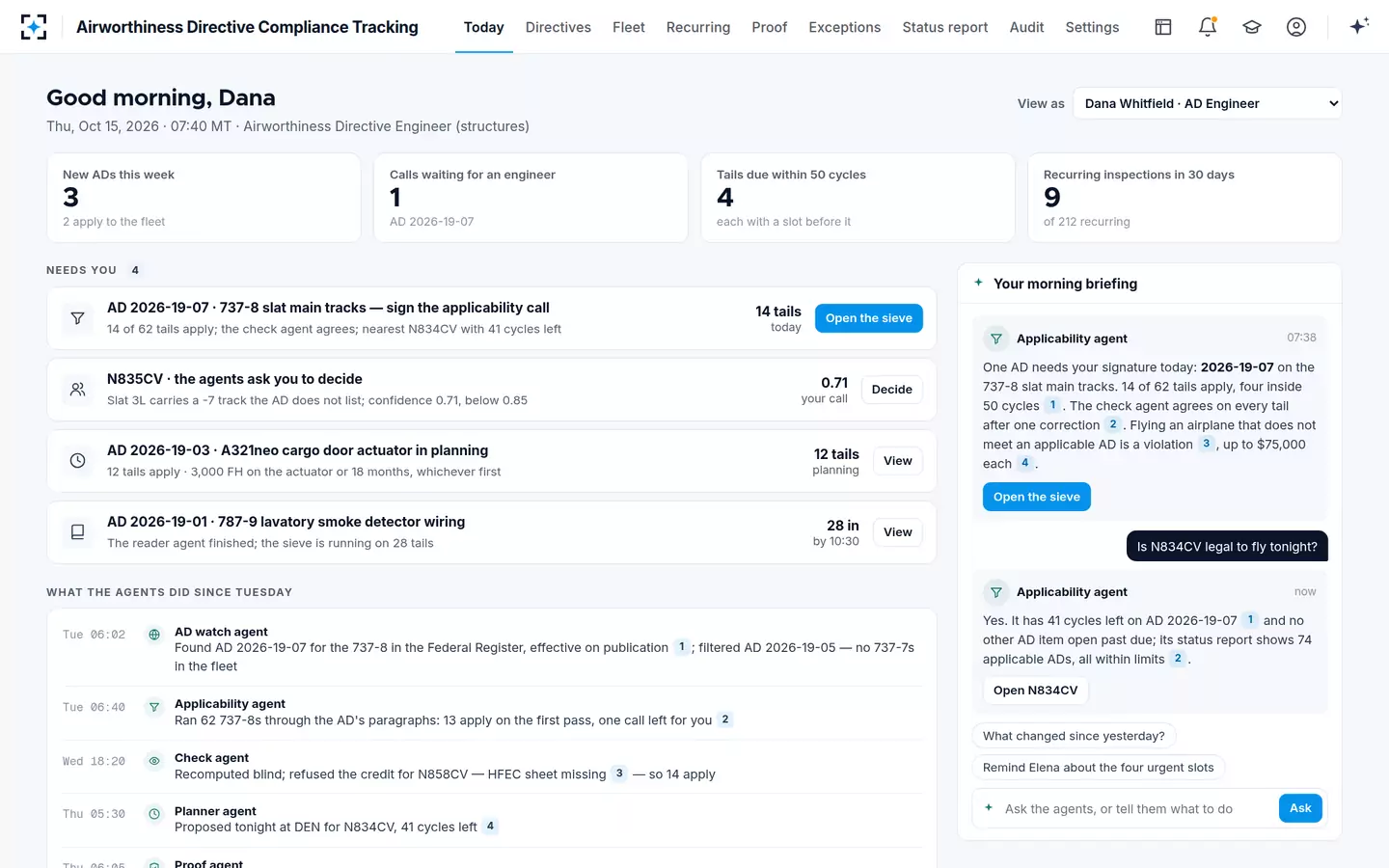Screen dimensions: 1389x868
Task: Click funnel icon on AD 2026-19-07 row
Action: [x=78, y=318]
